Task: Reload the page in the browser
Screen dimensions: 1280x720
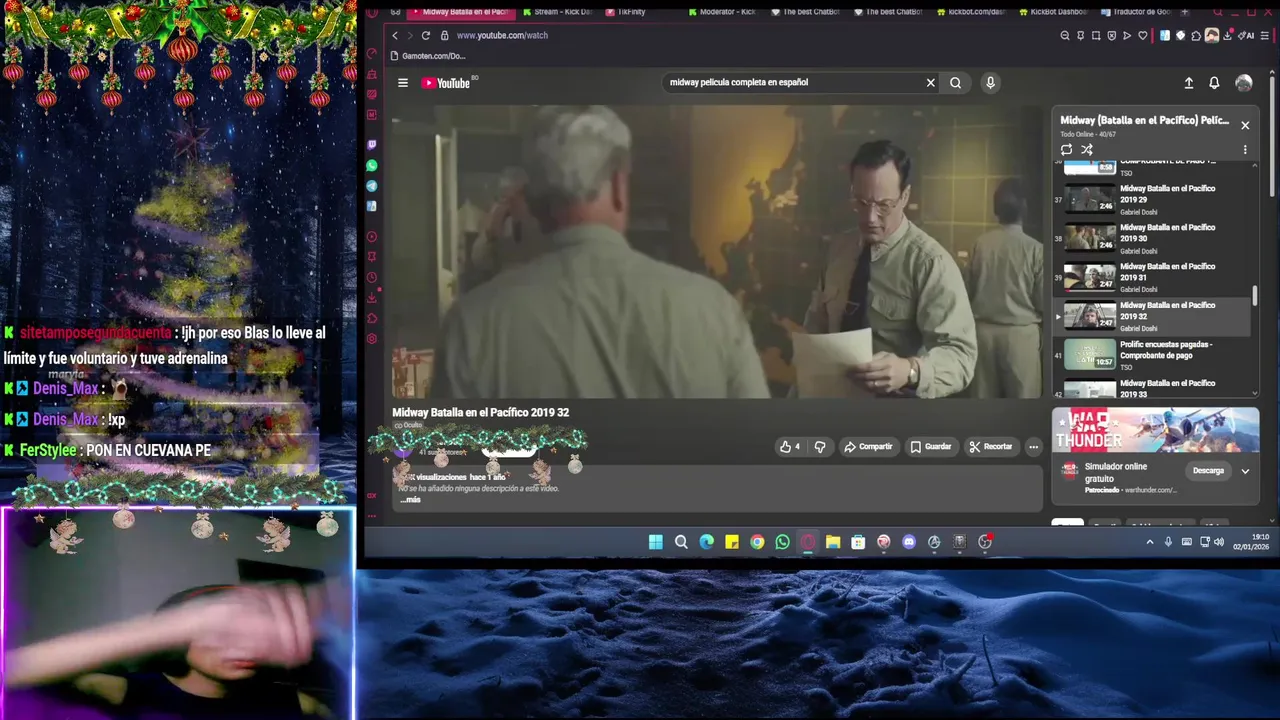Action: click(x=427, y=35)
